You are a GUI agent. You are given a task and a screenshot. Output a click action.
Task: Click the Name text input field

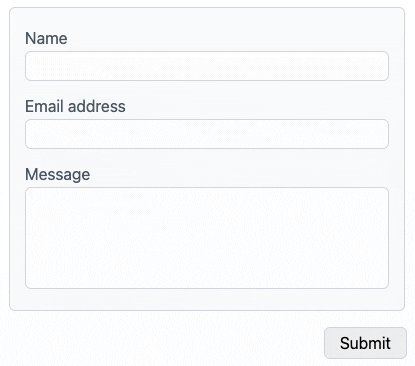coord(207,66)
